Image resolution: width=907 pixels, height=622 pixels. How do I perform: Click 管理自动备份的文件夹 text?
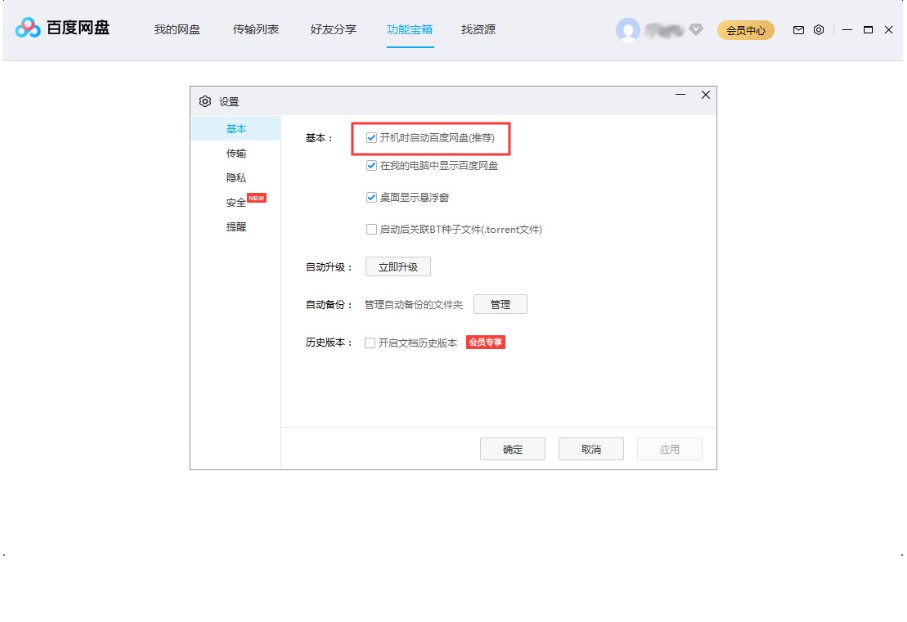pyautogui.click(x=414, y=305)
